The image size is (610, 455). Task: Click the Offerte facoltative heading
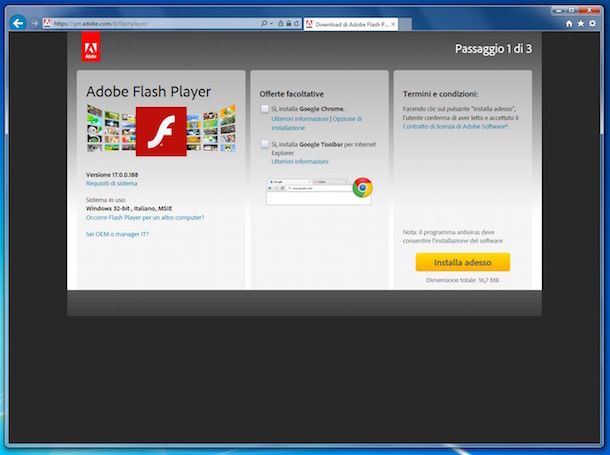point(291,94)
